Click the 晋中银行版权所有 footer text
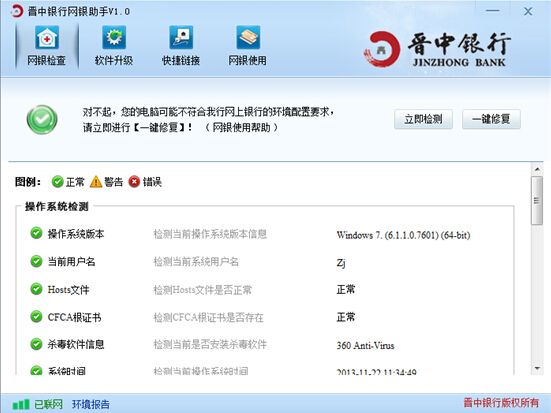The height and width of the screenshot is (413, 551). pyautogui.click(x=501, y=402)
